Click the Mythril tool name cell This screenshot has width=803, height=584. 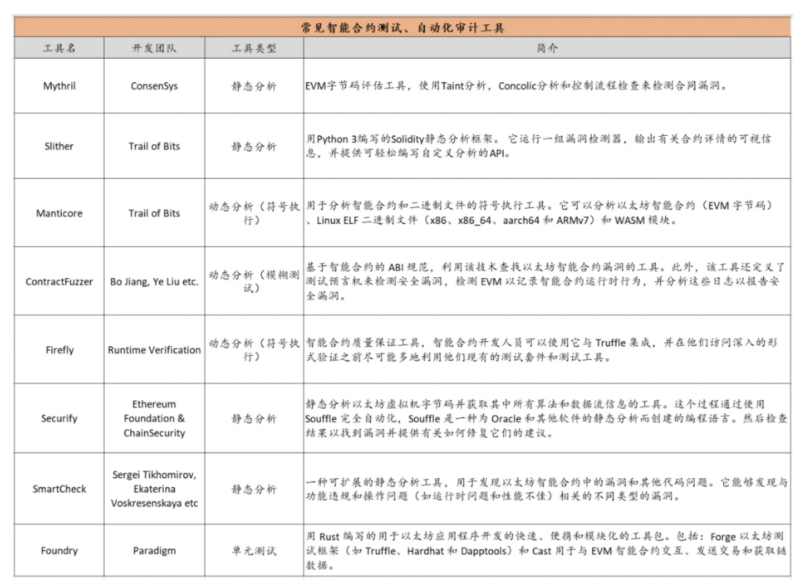[x=59, y=86]
